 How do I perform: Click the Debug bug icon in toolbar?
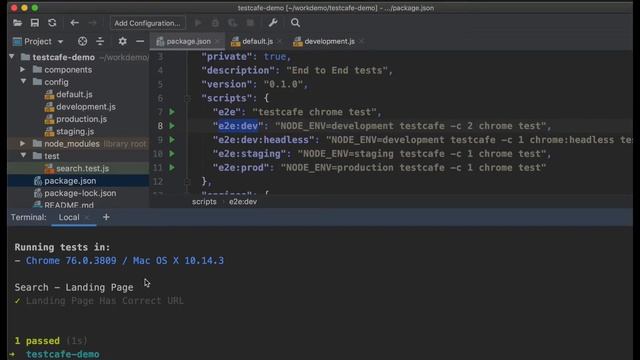215,23
